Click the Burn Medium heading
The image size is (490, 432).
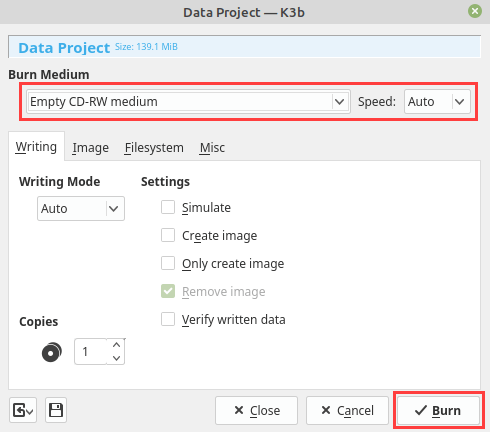(x=49, y=74)
